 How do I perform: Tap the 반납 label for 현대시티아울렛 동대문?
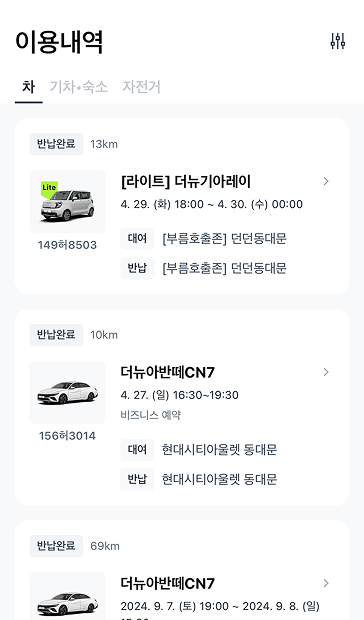click(x=137, y=479)
